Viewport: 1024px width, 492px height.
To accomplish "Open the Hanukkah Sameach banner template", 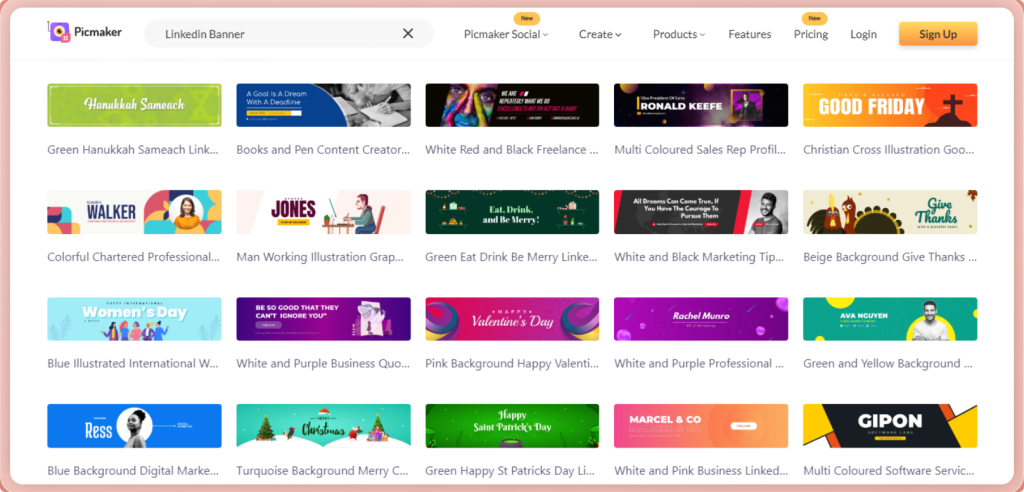I will pos(134,105).
